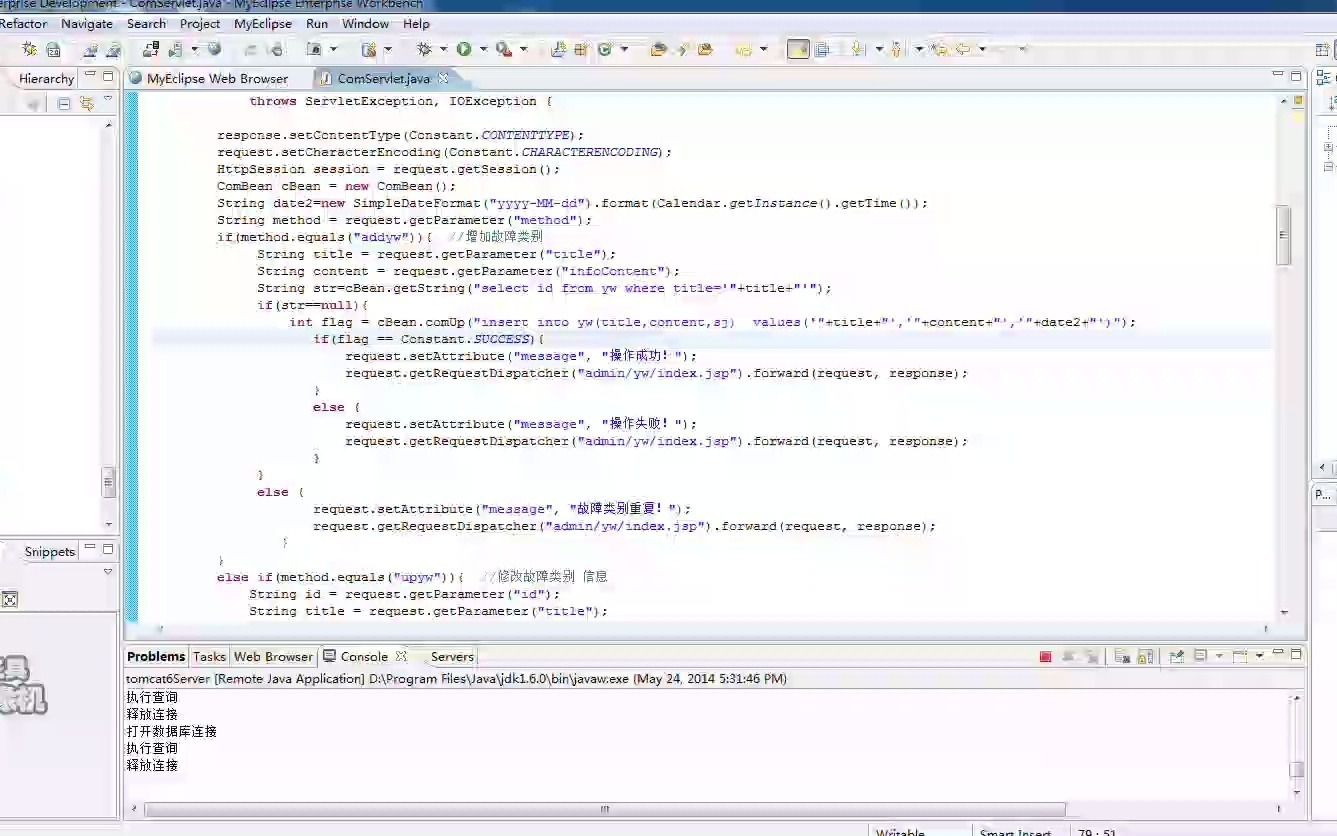1337x836 pixels.
Task: Click Link with Editor icon in Hierarchy view
Action: [87, 103]
